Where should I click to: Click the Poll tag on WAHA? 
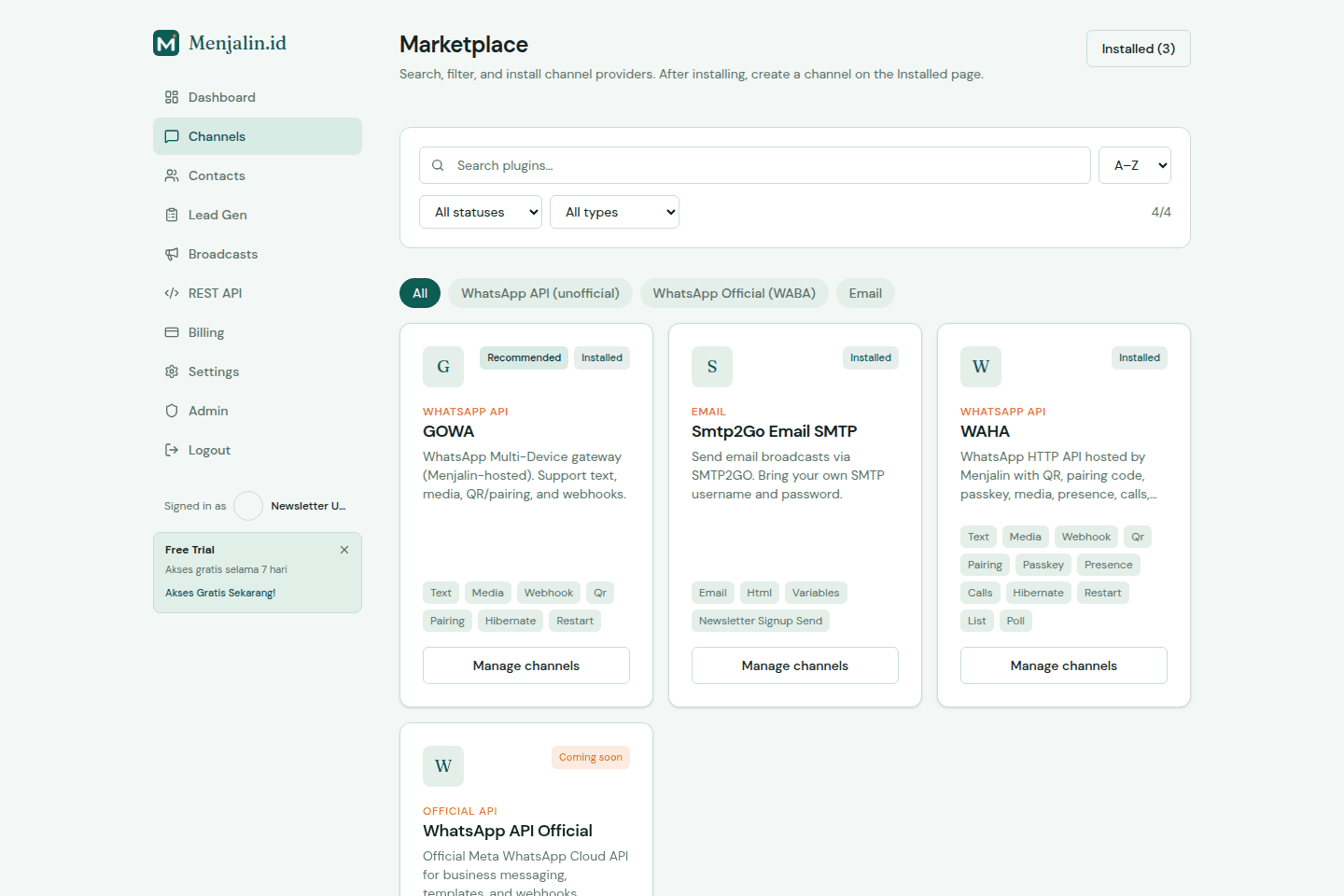[1015, 621]
